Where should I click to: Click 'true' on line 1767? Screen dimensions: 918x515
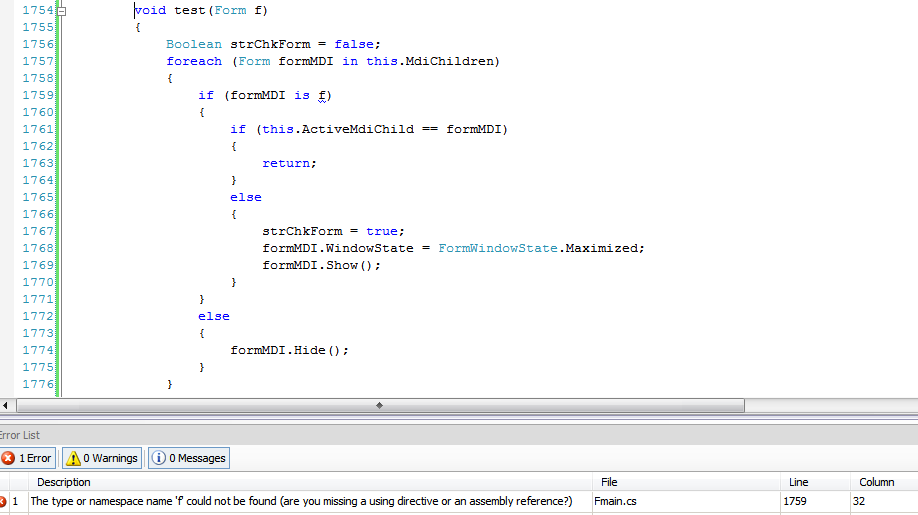(382, 231)
